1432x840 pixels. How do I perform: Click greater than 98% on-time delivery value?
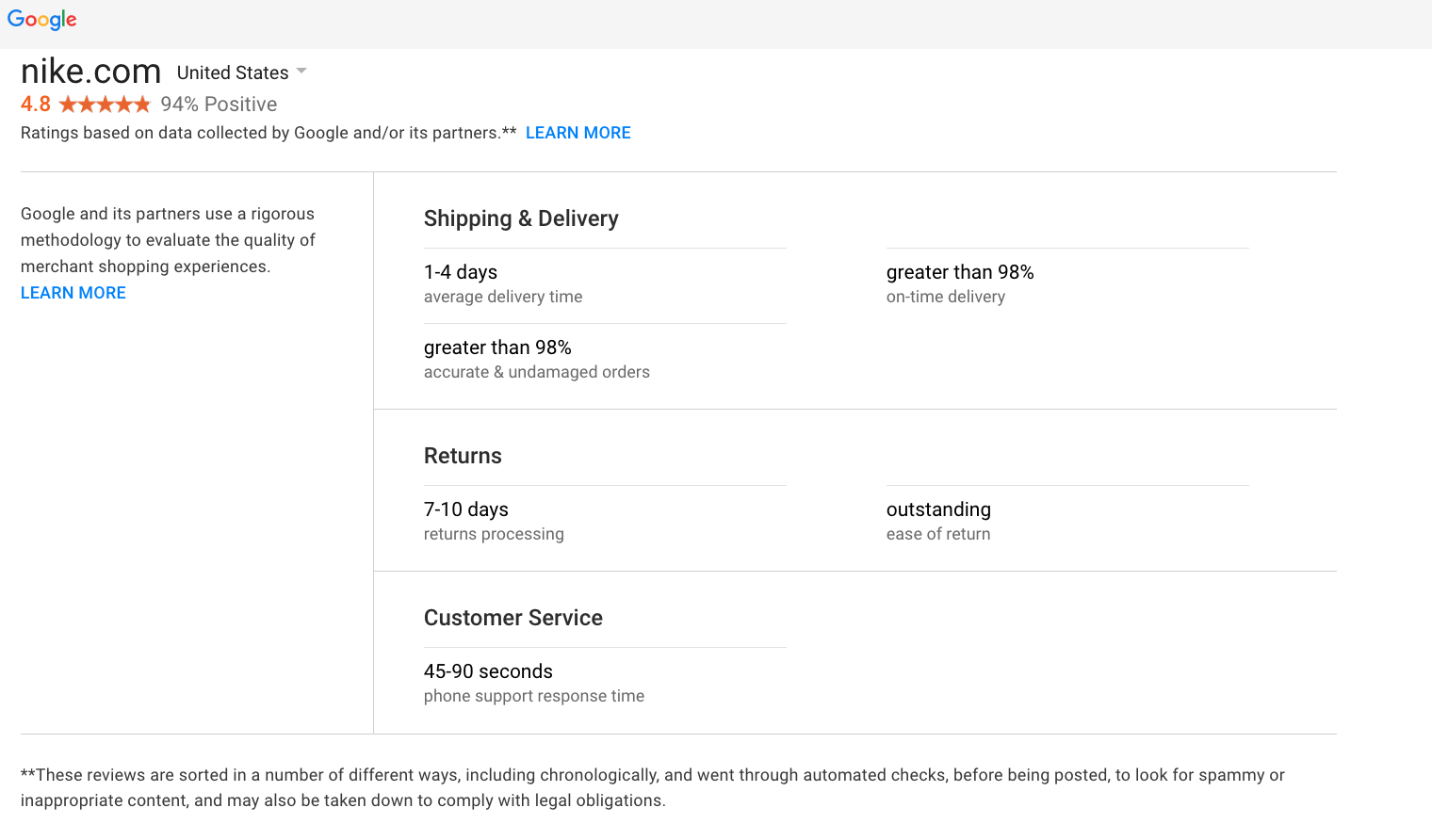960,272
